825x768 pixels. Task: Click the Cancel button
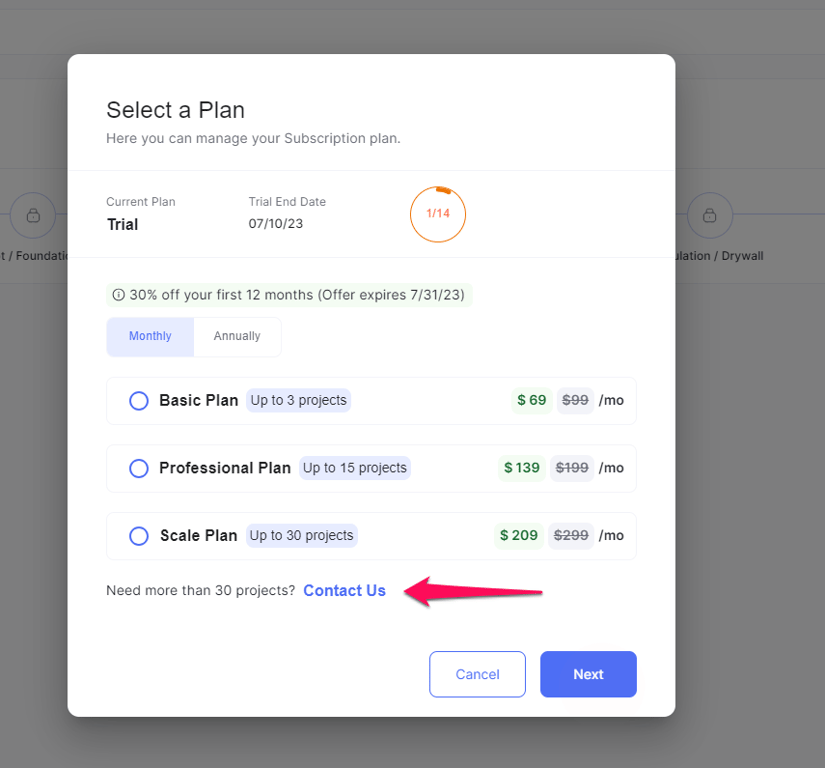click(477, 674)
